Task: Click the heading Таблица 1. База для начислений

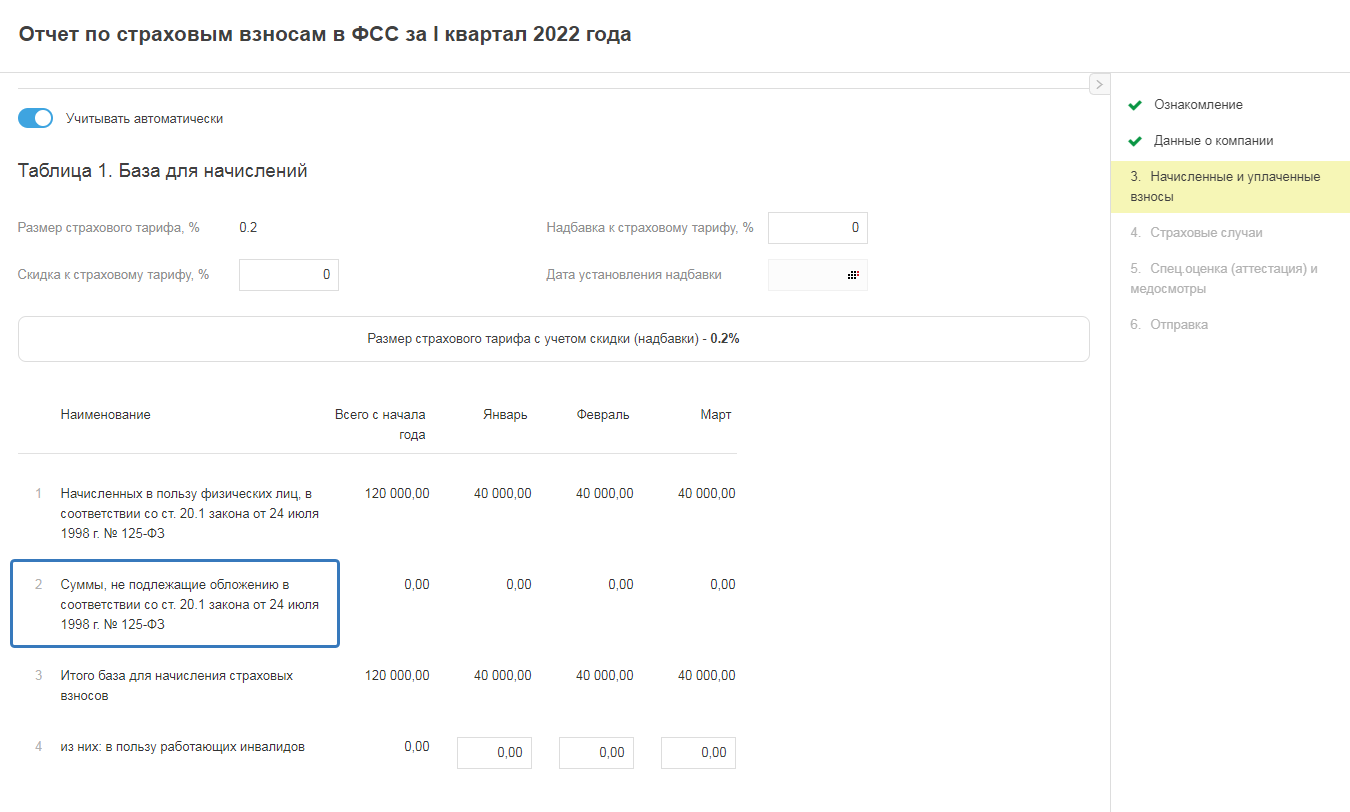Action: click(x=163, y=171)
